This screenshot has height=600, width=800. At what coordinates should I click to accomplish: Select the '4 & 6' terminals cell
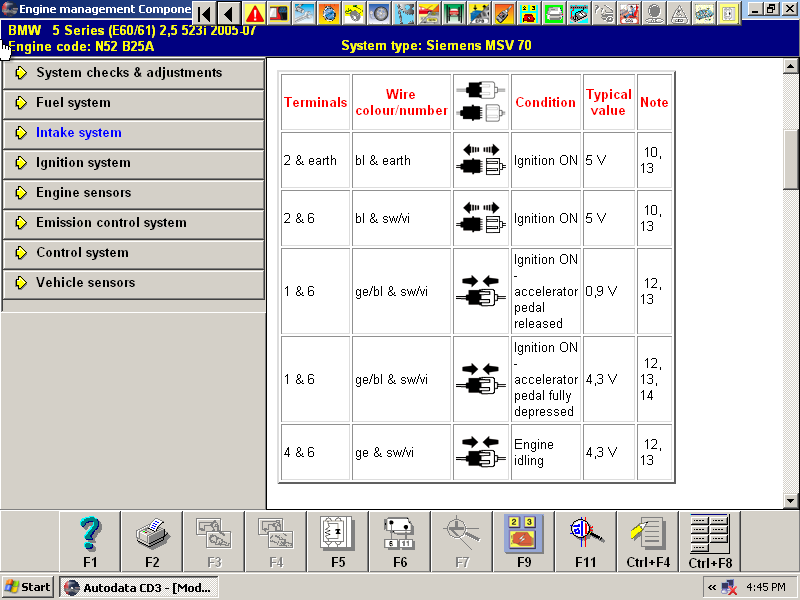[315, 453]
